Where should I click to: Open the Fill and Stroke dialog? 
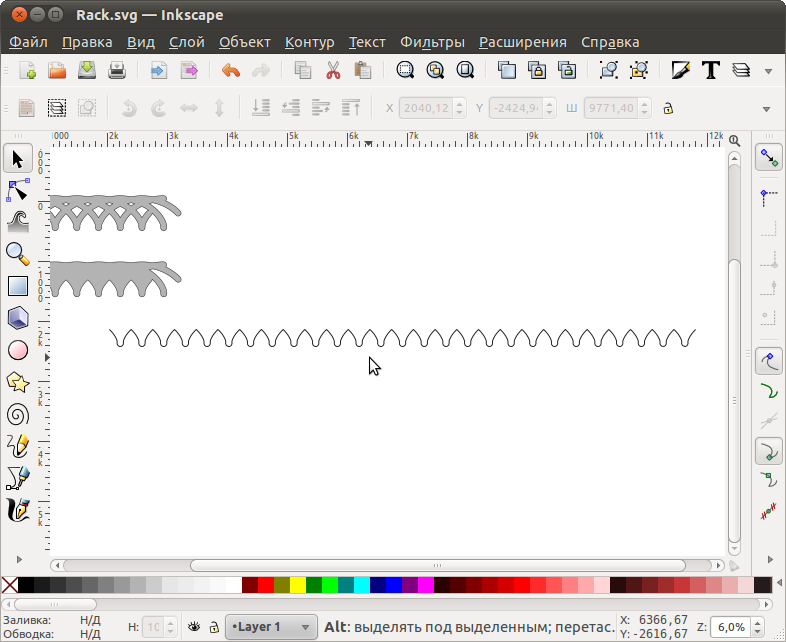point(681,70)
